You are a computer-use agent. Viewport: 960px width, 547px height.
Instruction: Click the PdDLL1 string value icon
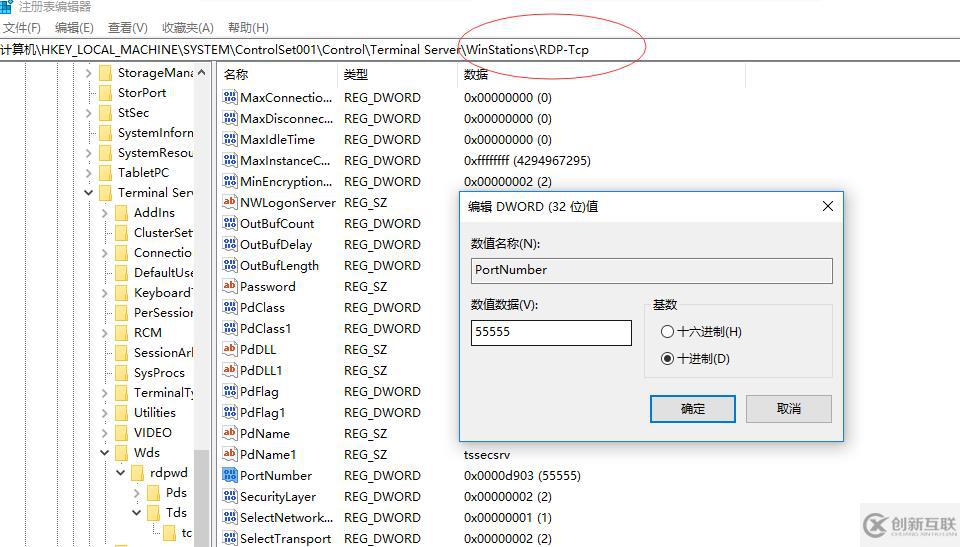pos(230,370)
